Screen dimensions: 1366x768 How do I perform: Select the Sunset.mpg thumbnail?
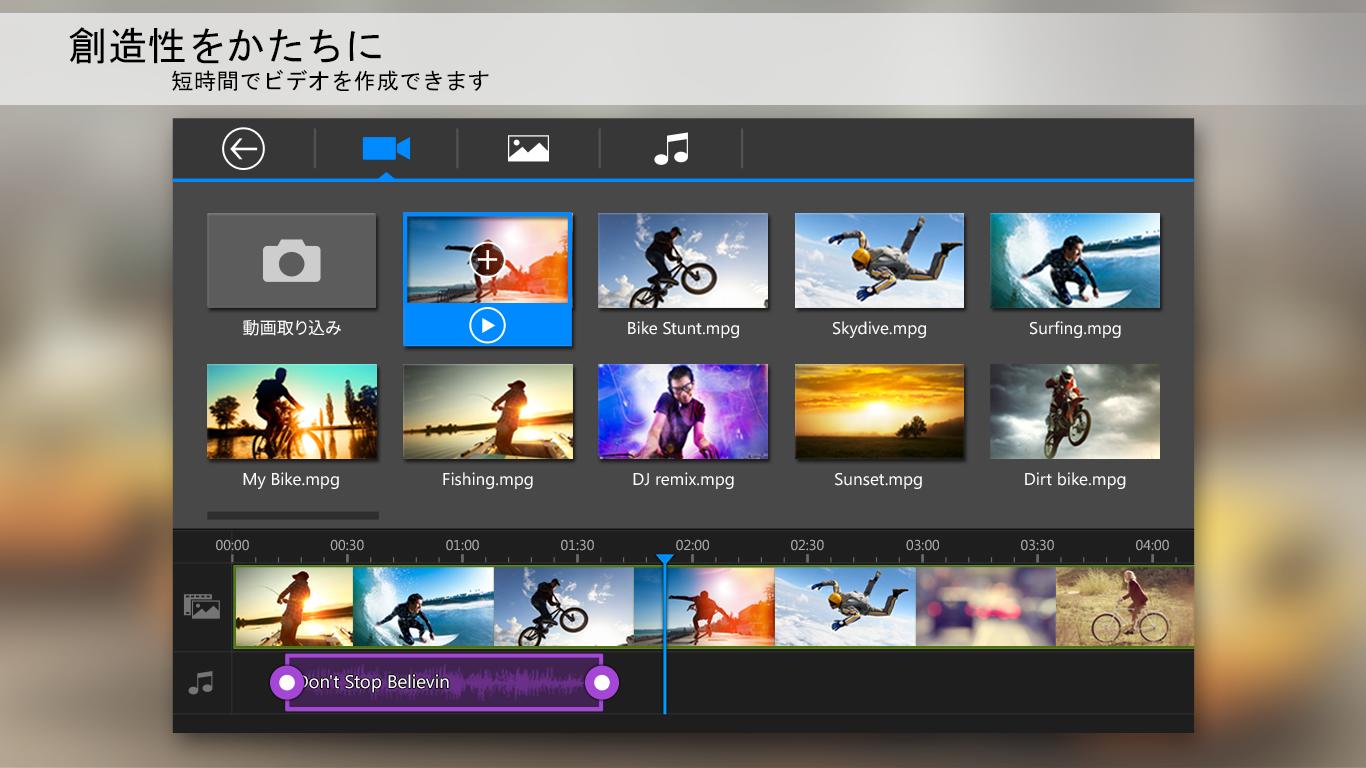click(879, 411)
